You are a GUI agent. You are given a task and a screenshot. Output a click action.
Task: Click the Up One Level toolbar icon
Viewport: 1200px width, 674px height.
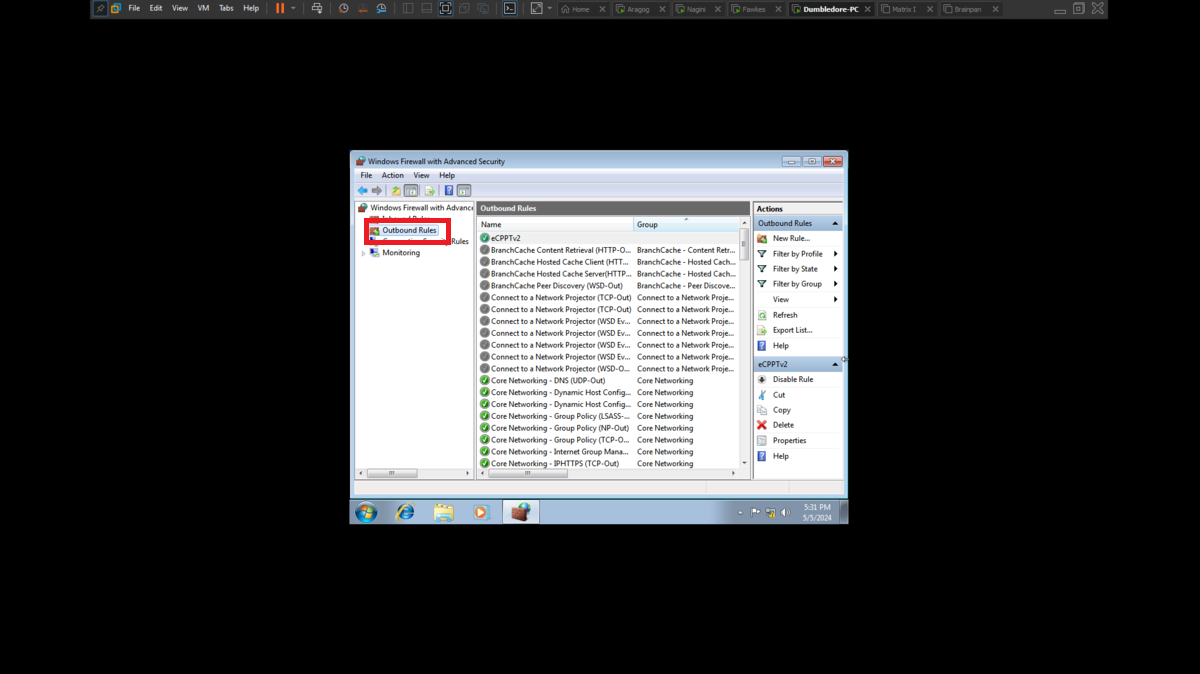coord(396,190)
